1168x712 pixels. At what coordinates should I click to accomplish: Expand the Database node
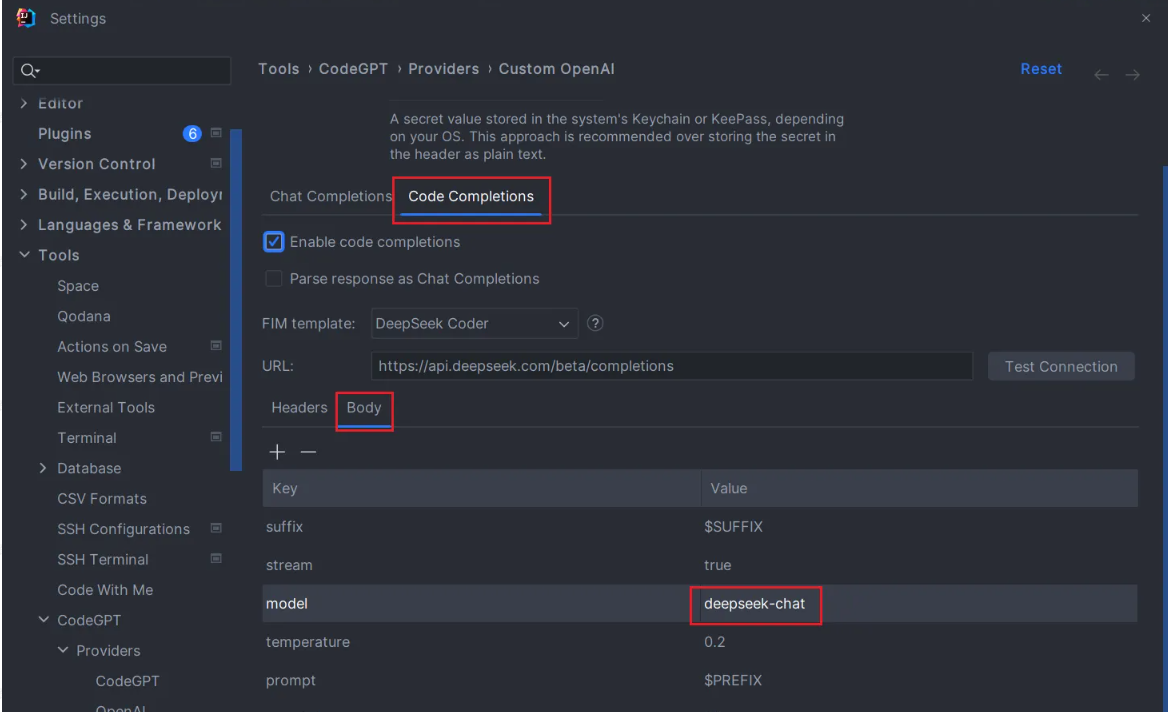(x=43, y=468)
